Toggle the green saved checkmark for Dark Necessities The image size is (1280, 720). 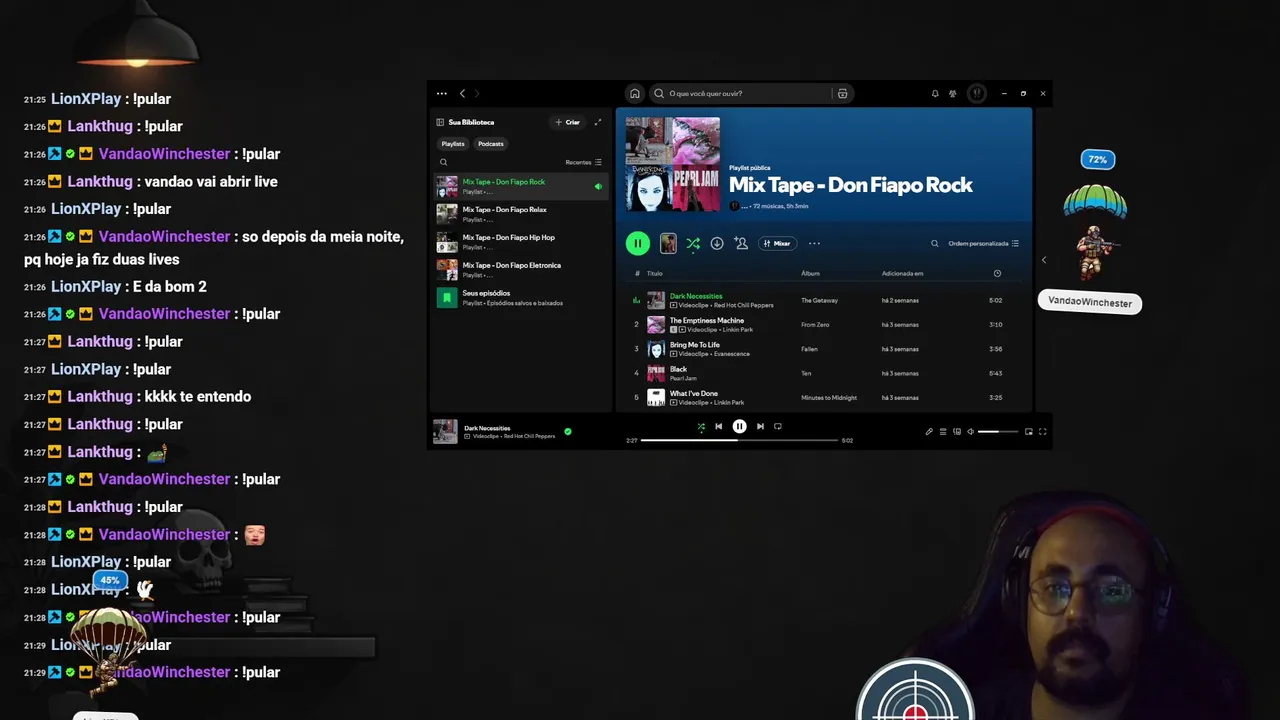tap(568, 431)
